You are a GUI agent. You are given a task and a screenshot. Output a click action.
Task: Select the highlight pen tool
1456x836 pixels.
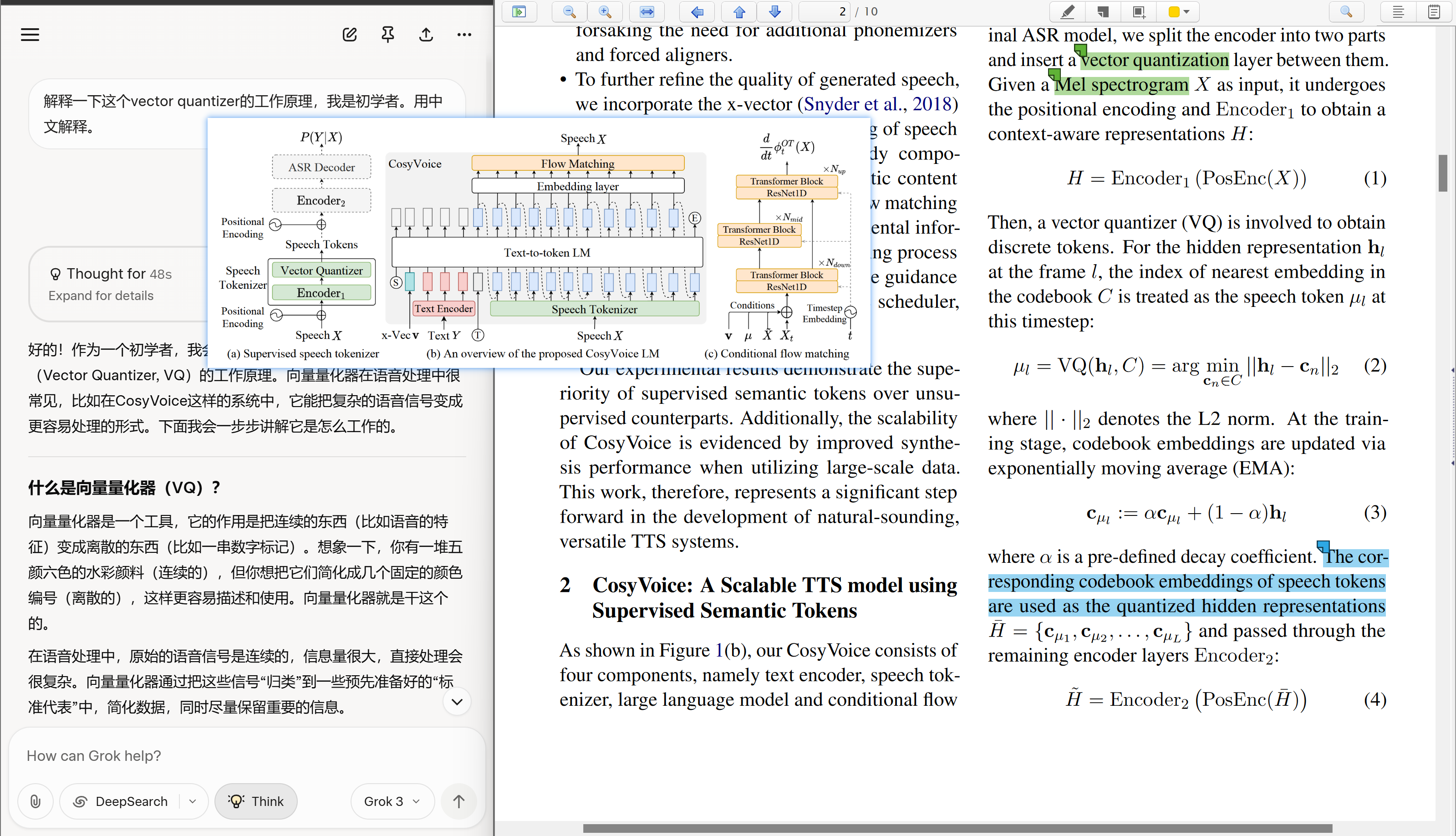click(1067, 11)
